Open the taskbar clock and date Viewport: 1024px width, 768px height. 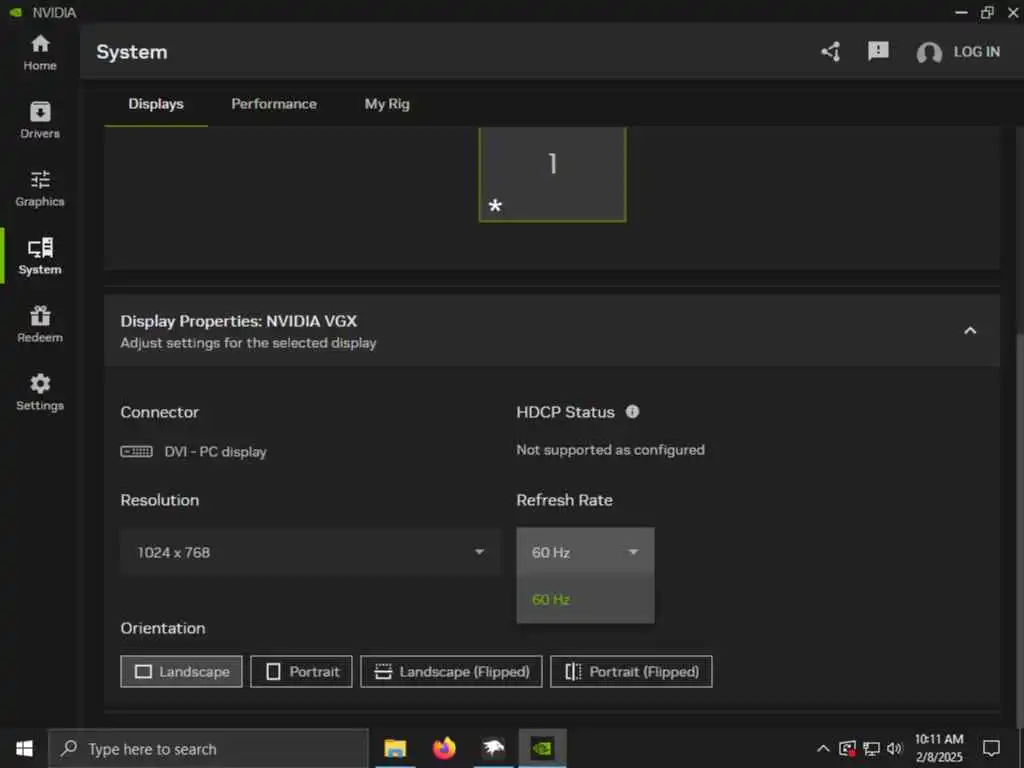938,748
